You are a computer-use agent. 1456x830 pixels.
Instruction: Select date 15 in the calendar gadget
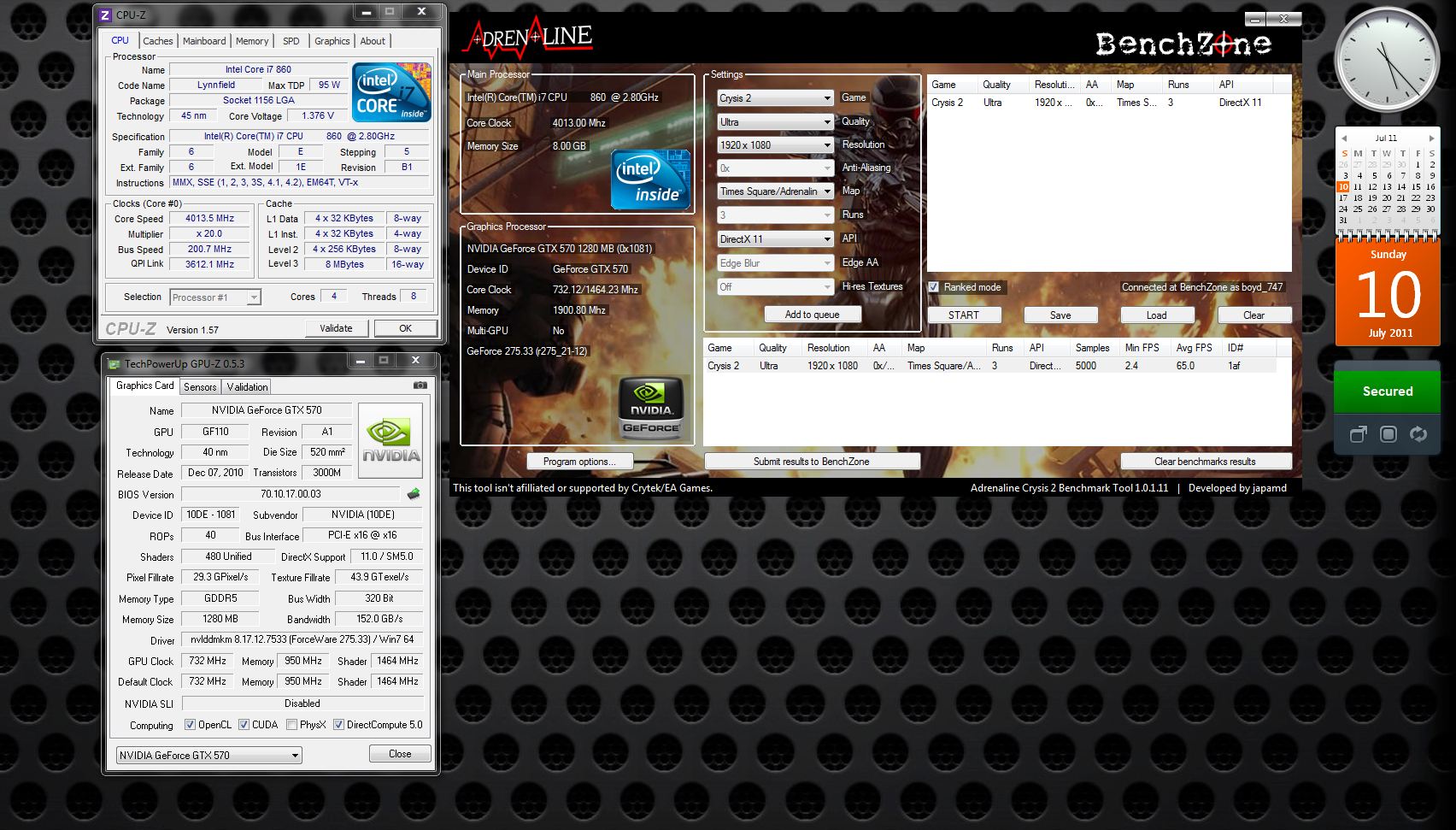click(1416, 187)
